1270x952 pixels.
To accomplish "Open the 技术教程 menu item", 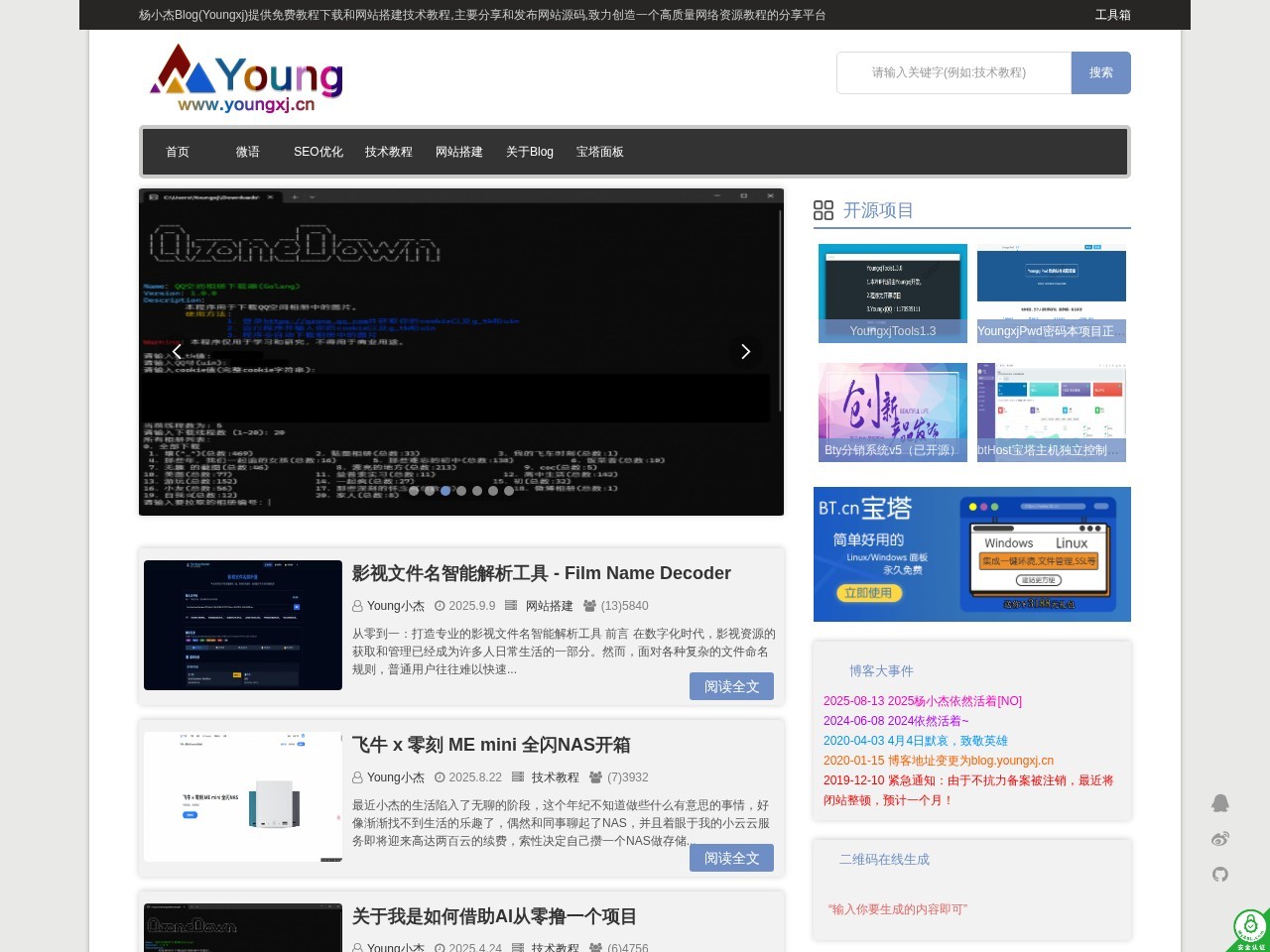I will [389, 152].
